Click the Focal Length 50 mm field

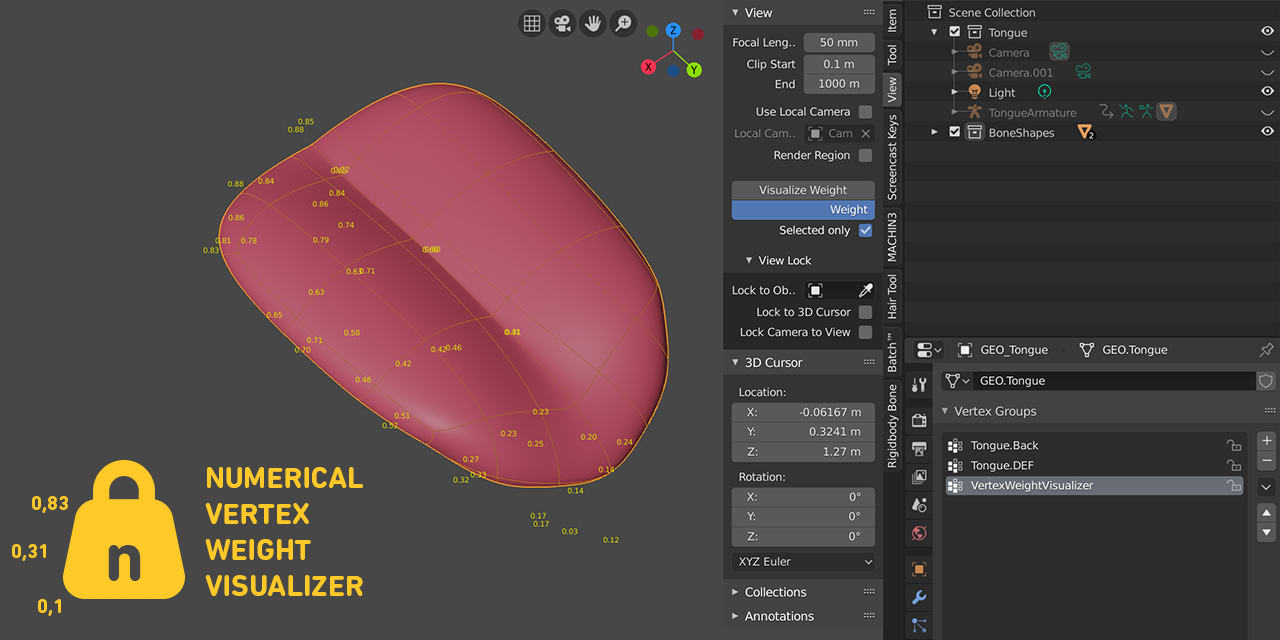coord(839,43)
